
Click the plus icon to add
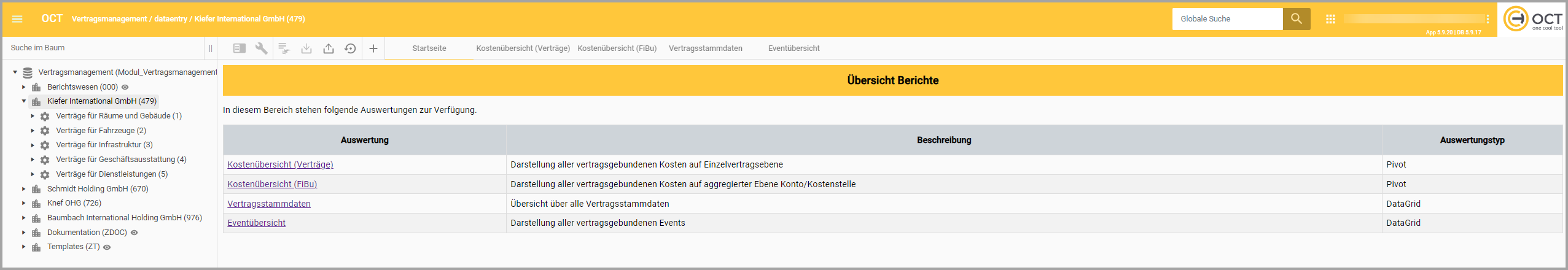tap(373, 48)
